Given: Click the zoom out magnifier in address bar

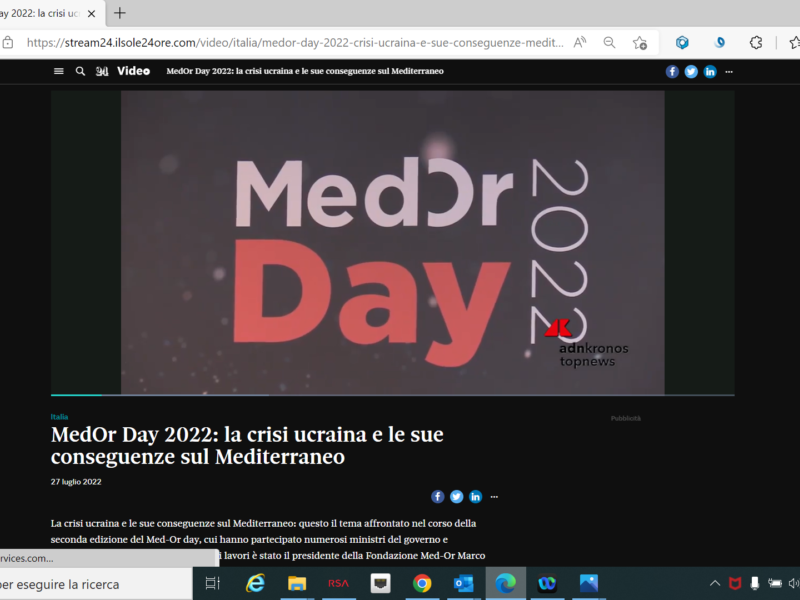Looking at the screenshot, I should tap(609, 43).
